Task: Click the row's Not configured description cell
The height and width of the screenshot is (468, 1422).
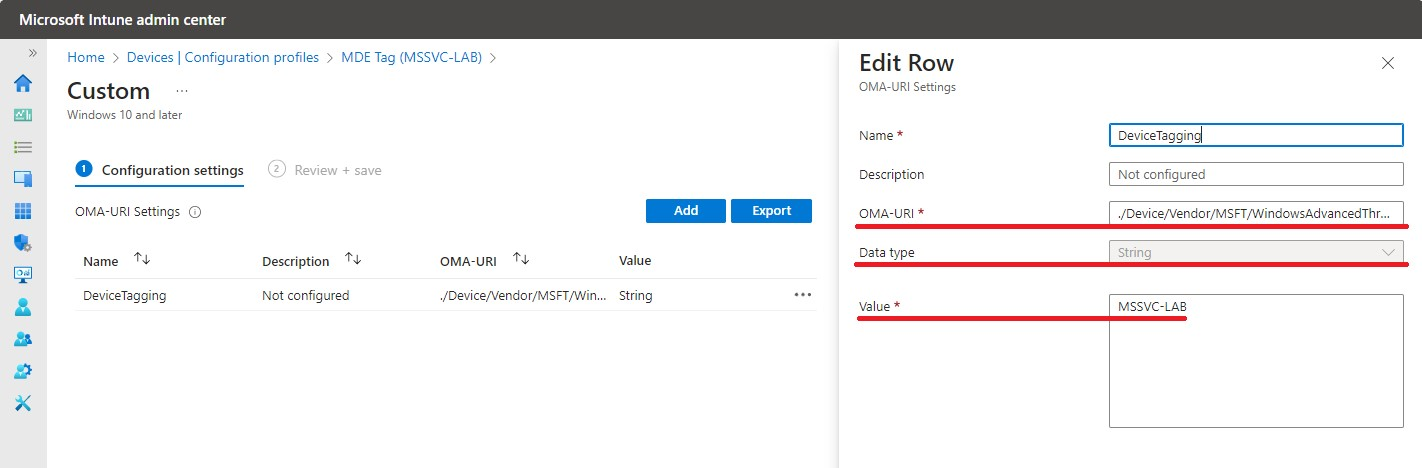Action: (306, 295)
